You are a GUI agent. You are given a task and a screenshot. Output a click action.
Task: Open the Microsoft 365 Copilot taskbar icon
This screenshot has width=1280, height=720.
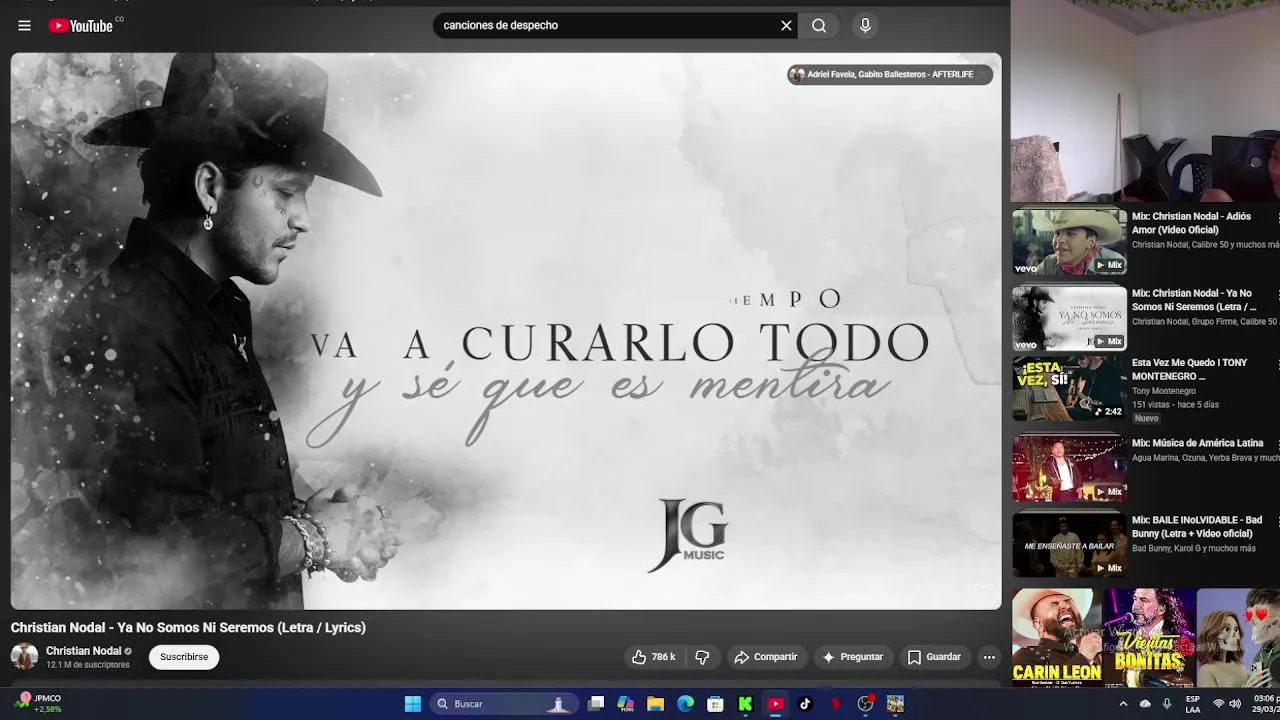[x=626, y=704]
